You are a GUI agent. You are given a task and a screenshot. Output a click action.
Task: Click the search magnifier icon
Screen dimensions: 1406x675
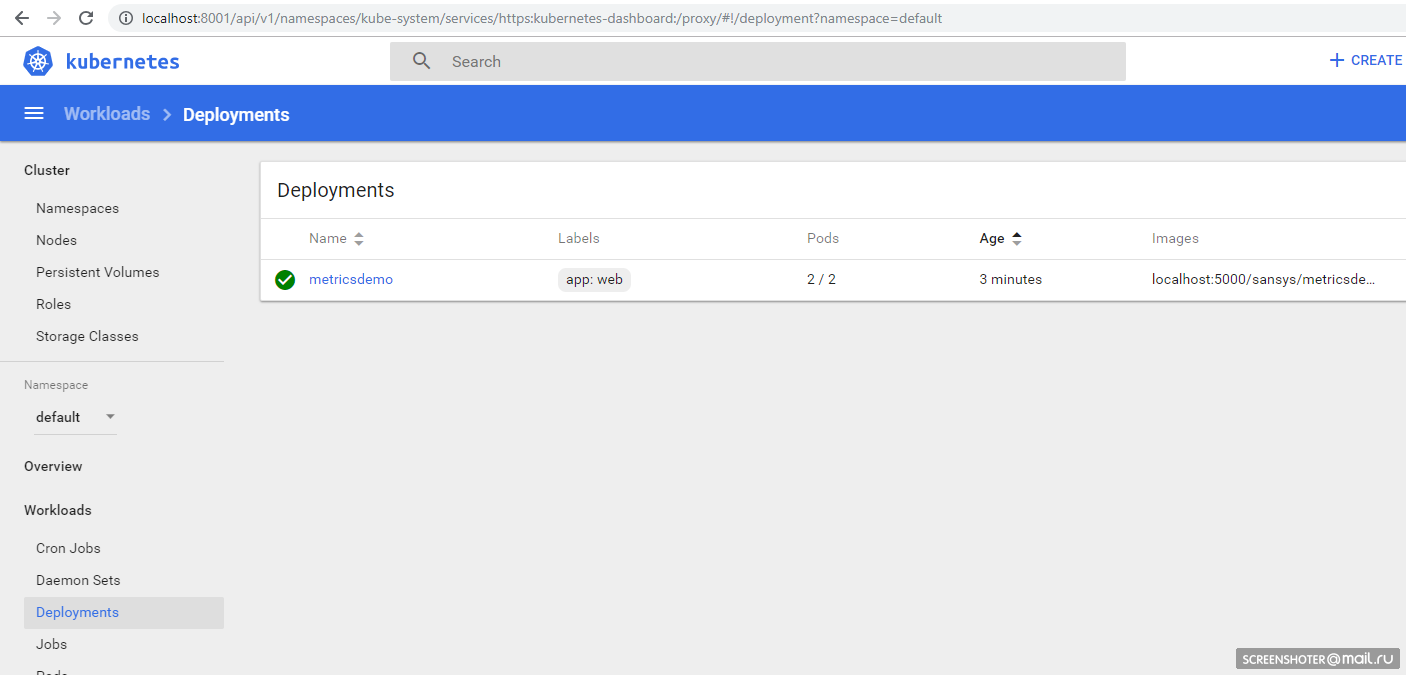(x=422, y=61)
